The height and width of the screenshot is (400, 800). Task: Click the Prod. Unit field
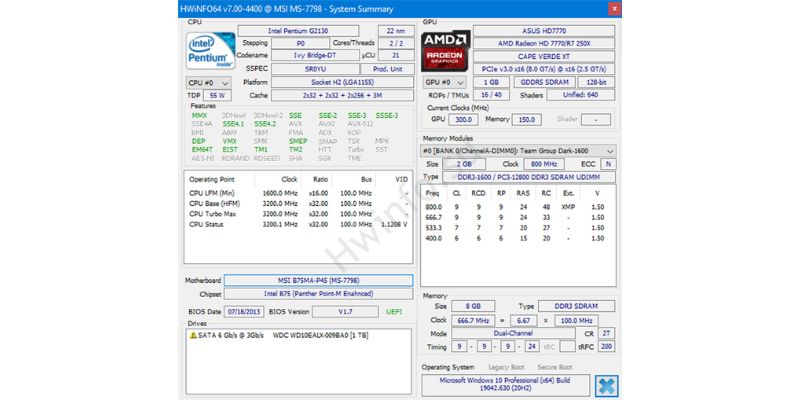(387, 69)
